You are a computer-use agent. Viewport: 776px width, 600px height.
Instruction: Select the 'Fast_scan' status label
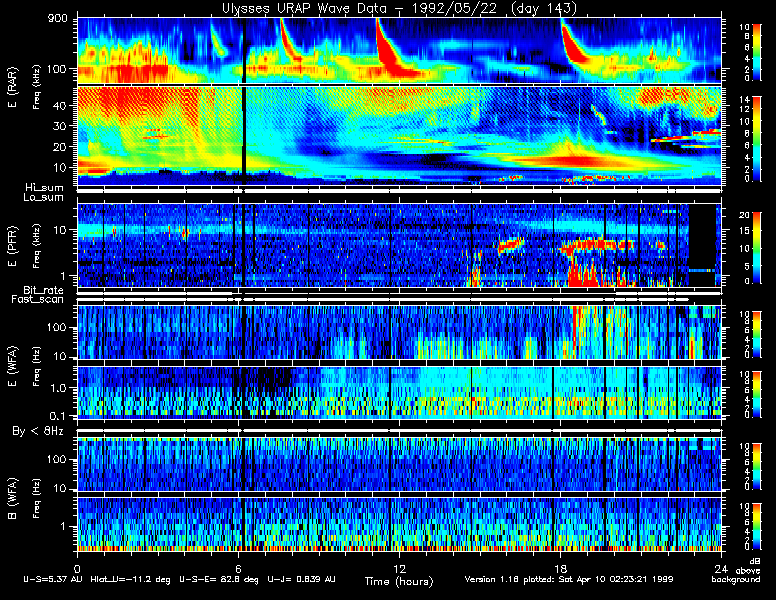(38, 300)
